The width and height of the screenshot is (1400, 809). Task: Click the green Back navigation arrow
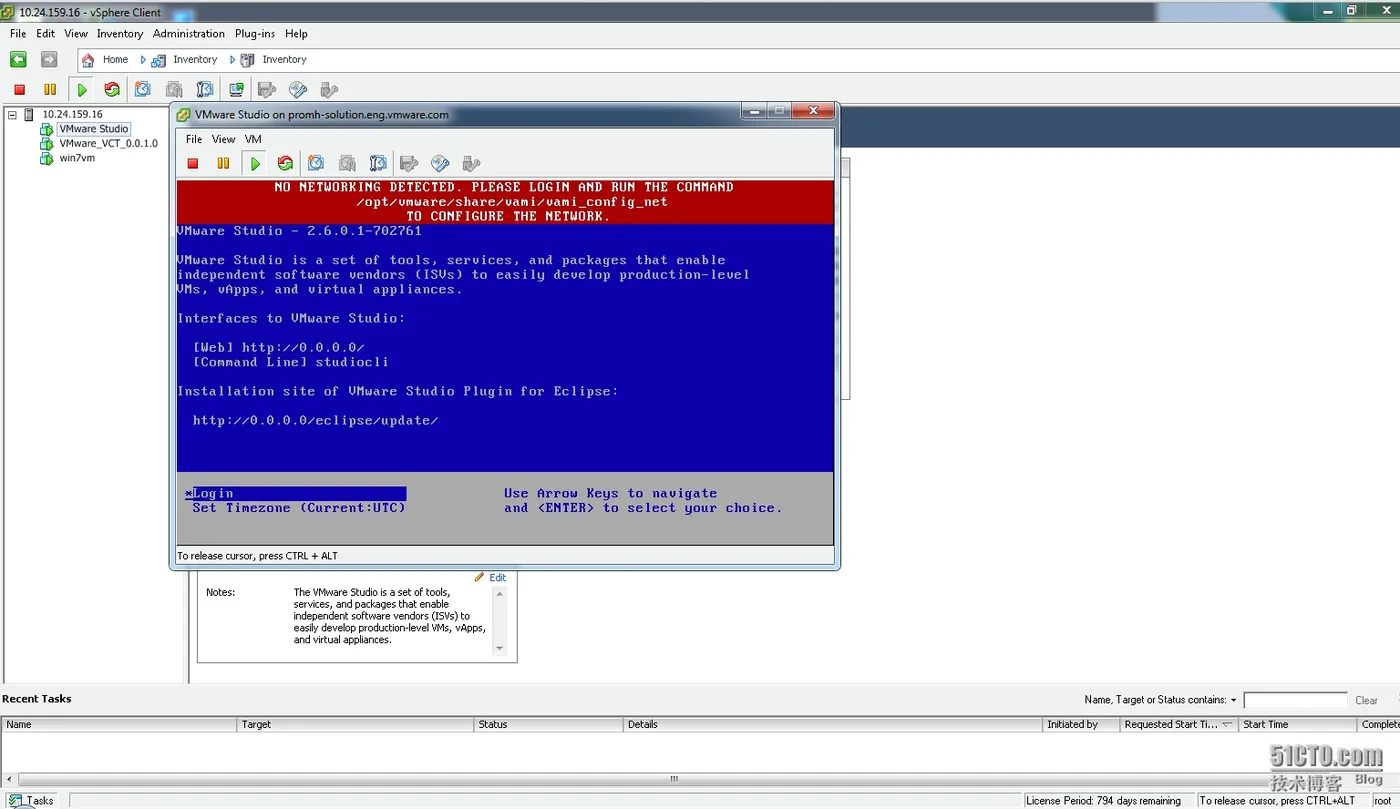pos(18,60)
